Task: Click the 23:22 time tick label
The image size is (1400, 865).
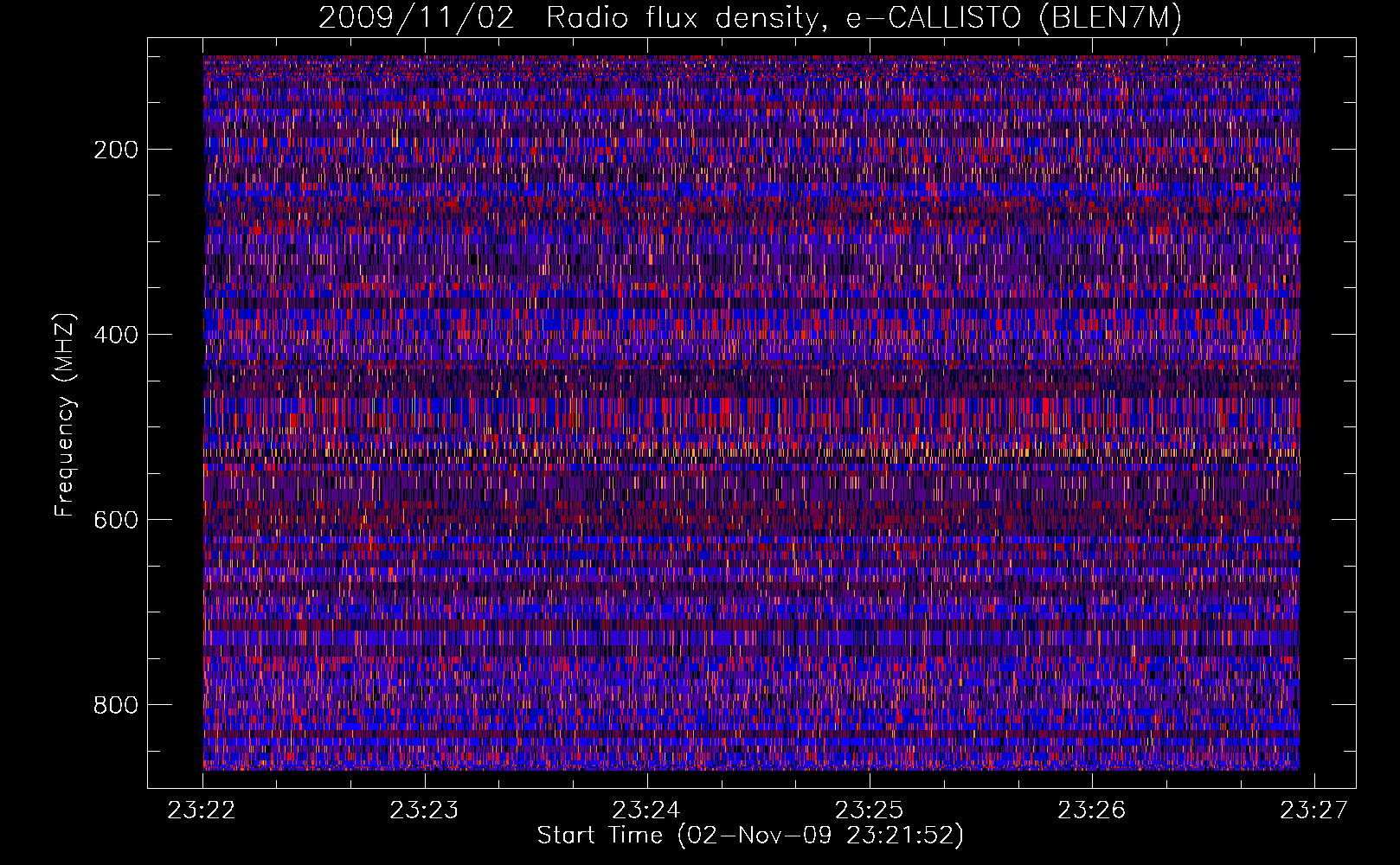Action: pyautogui.click(x=202, y=810)
